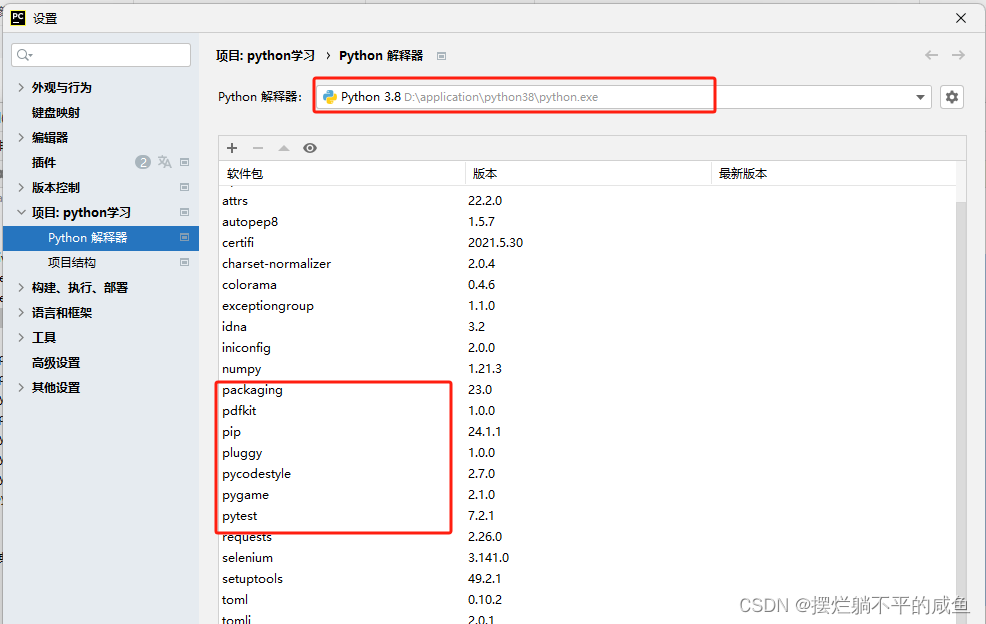Click the uninstall package minus icon

[258, 148]
